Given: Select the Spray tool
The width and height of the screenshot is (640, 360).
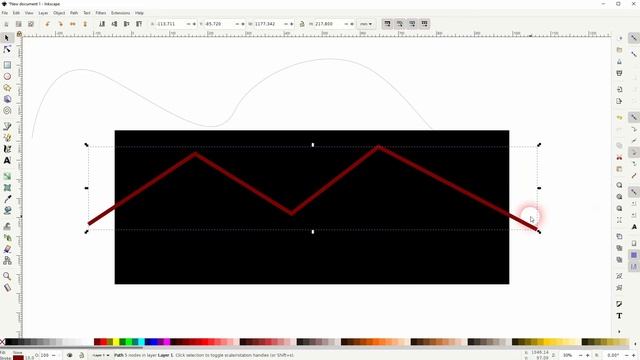Looking at the screenshot, I should 7,238.
